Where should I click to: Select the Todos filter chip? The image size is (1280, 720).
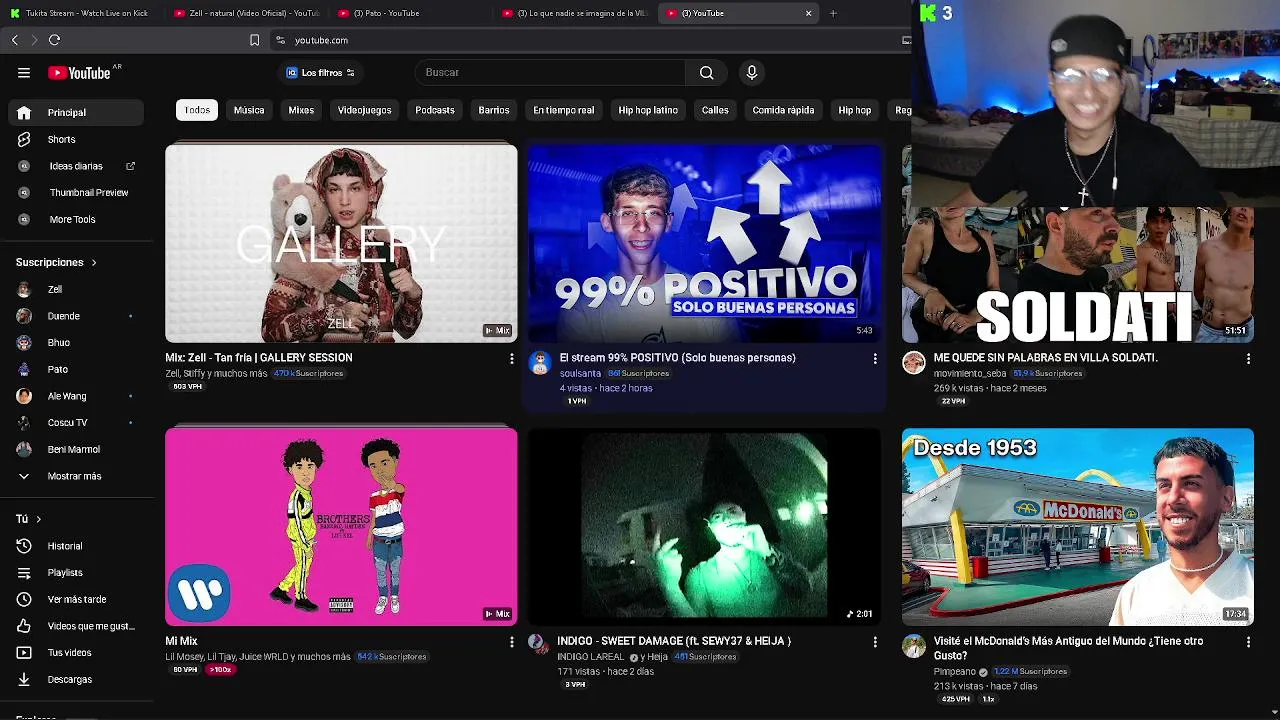click(197, 110)
